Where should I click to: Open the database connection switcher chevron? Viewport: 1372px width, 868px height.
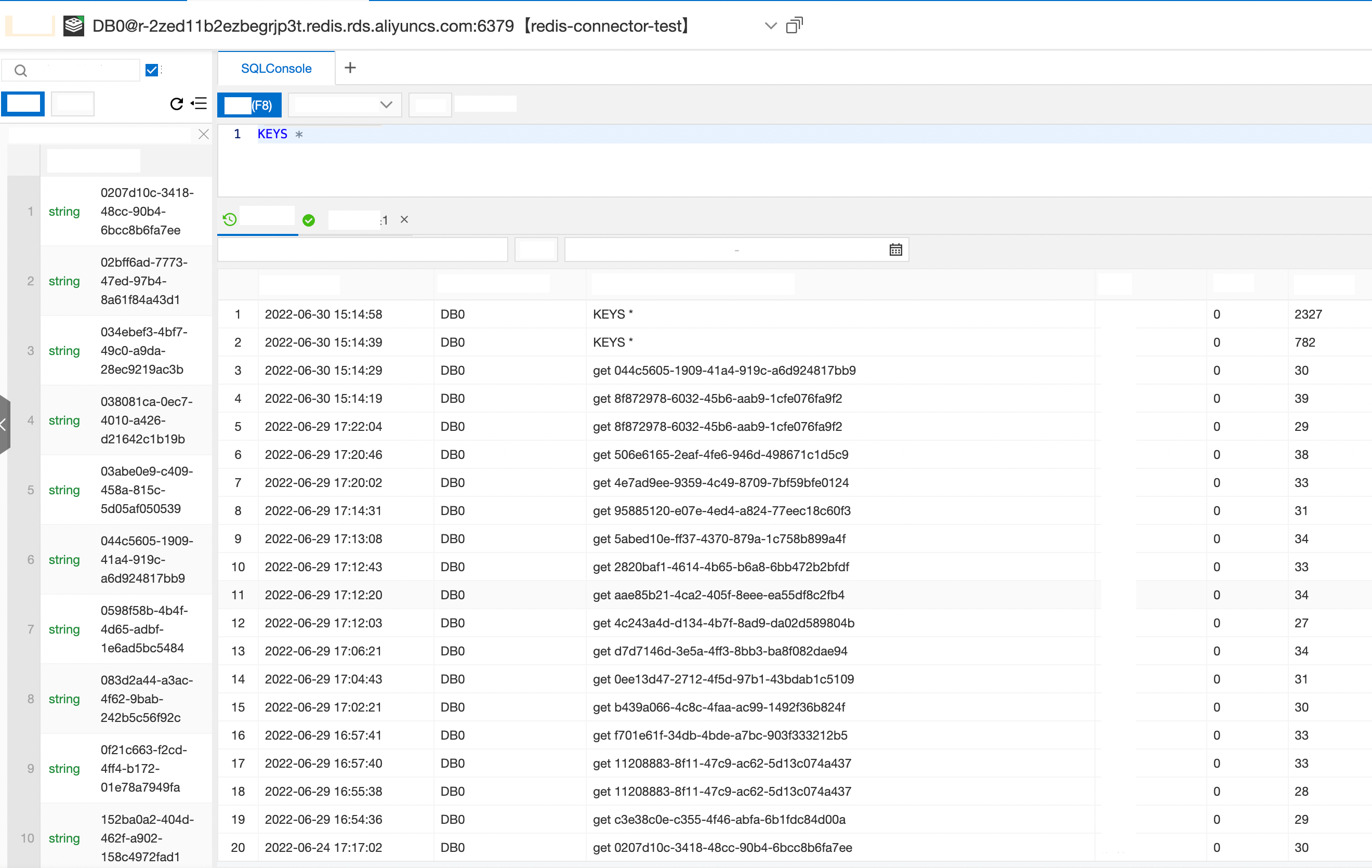coord(770,25)
